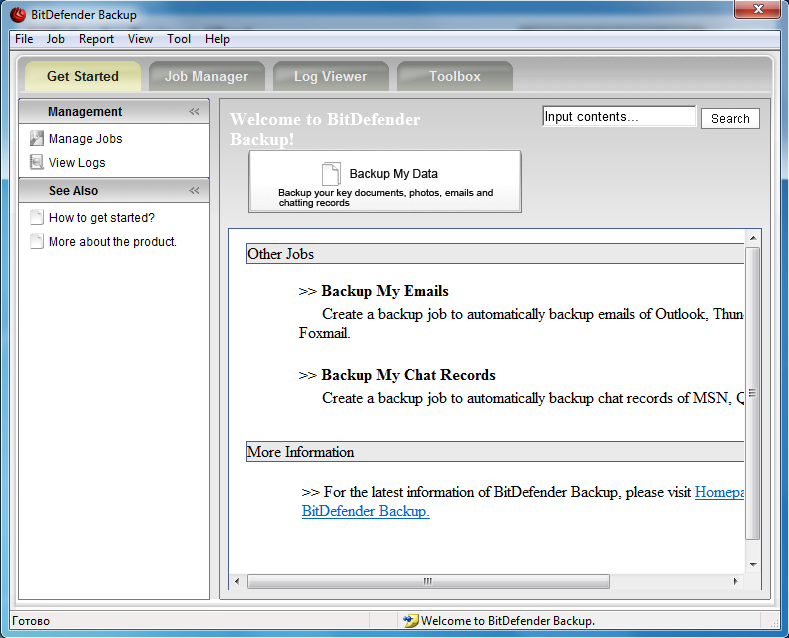Click the horizontal scrollbar thumb

coord(428,581)
